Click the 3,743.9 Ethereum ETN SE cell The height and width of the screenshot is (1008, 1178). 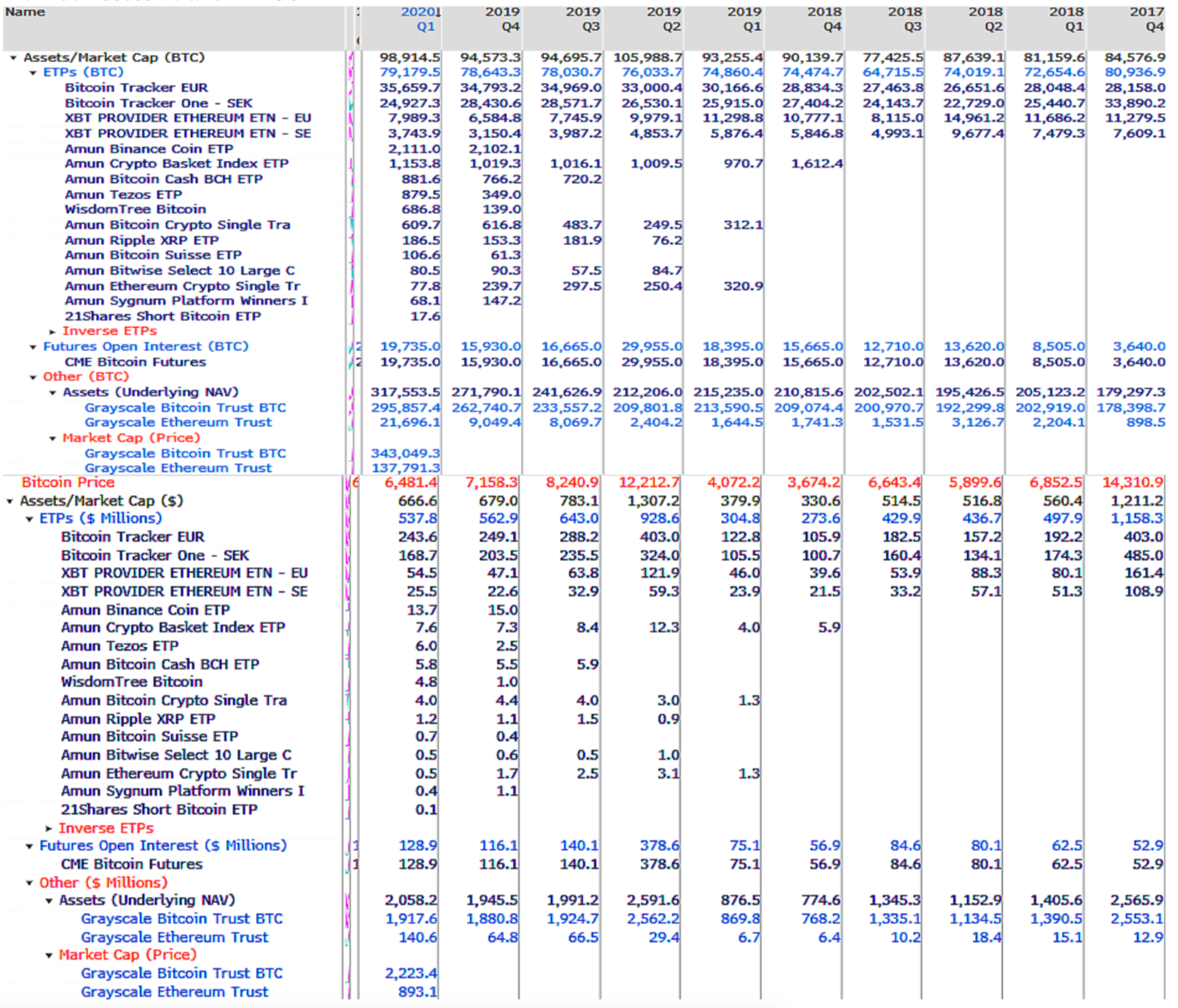pyautogui.click(x=414, y=134)
